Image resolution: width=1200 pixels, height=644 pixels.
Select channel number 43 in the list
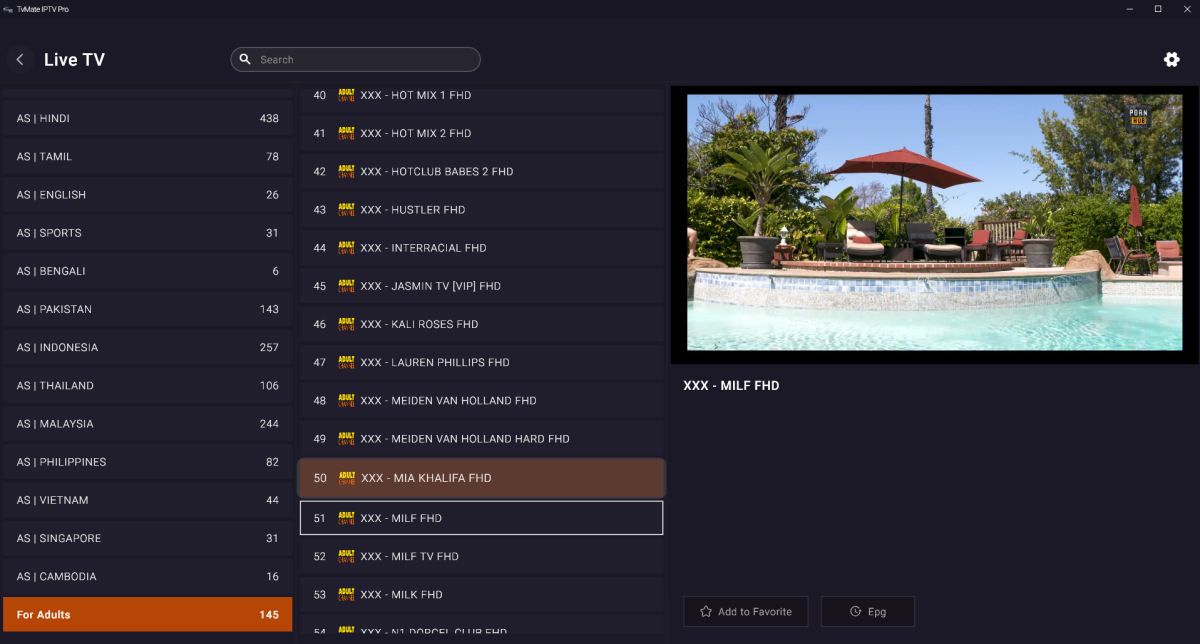tap(481, 210)
